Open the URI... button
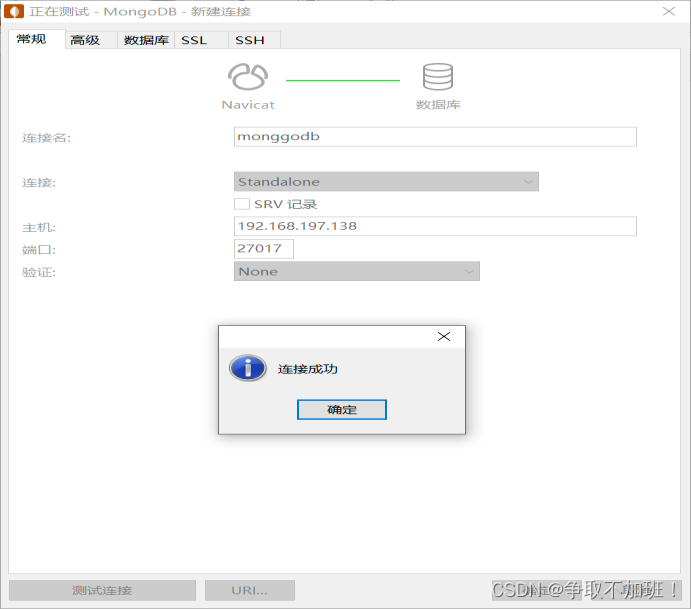This screenshot has width=691, height=609. pos(249,590)
